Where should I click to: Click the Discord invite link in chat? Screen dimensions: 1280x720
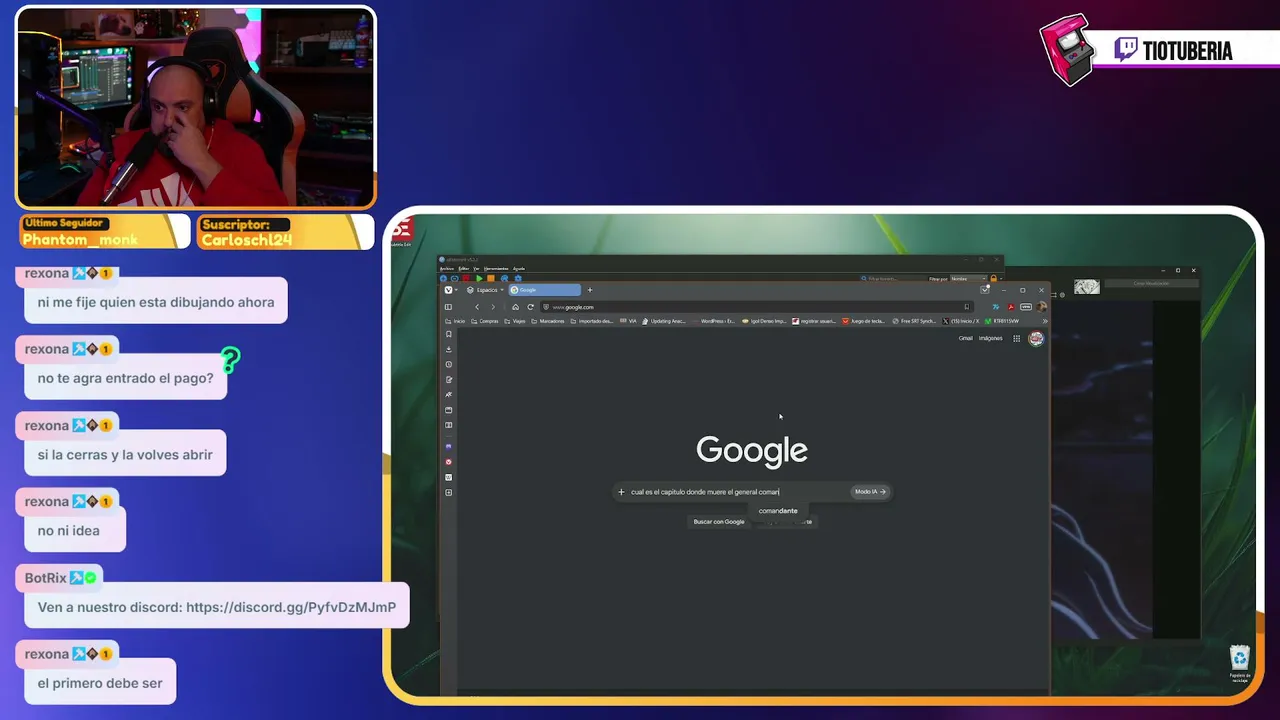pyautogui.click(x=291, y=607)
